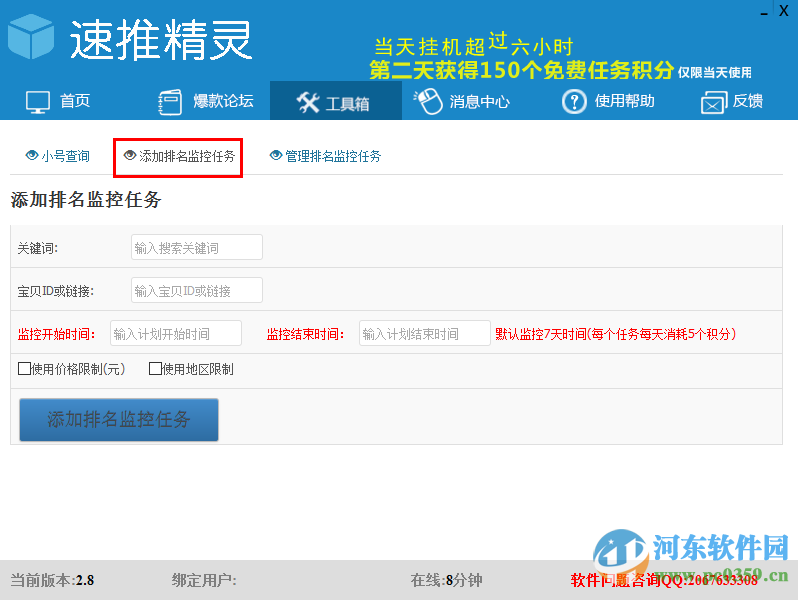Click the 当天挂机超过六小时 banner text

[x=474, y=45]
